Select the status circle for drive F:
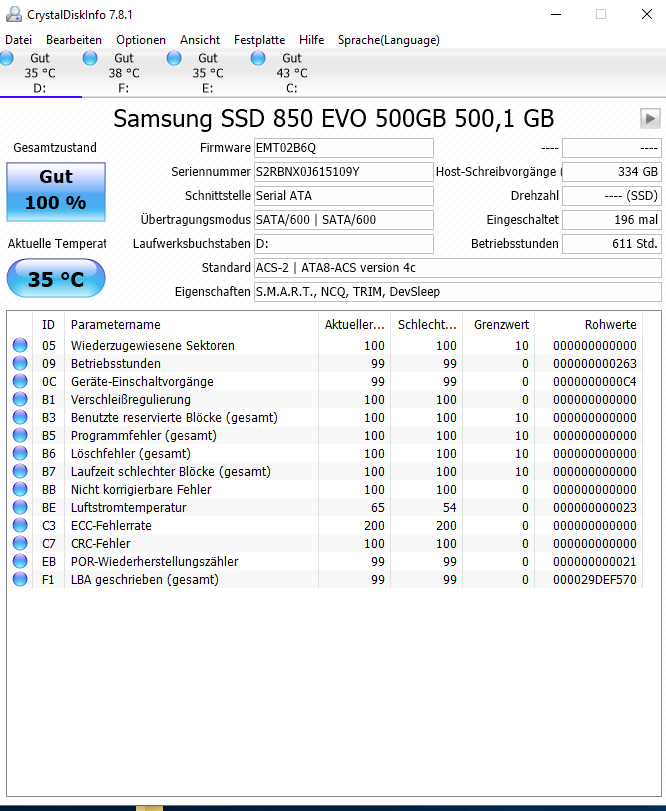 [x=90, y=58]
